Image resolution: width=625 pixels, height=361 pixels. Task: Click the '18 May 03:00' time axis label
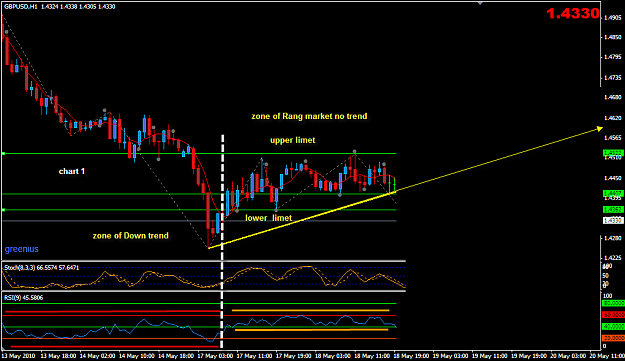[x=333, y=356]
